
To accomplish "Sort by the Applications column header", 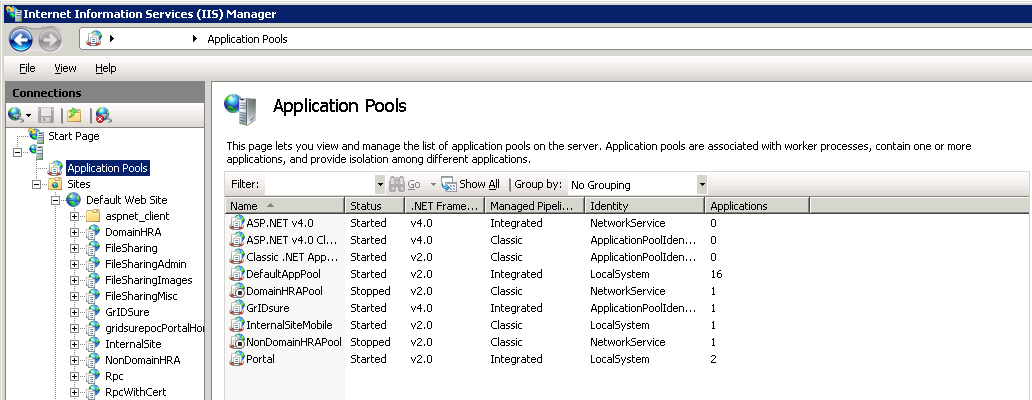I will point(757,206).
